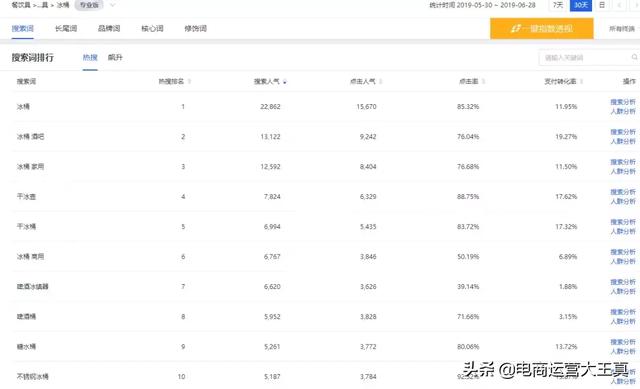Open 搜索分析 for rank 9 row
640x389 pixels.
(x=623, y=342)
